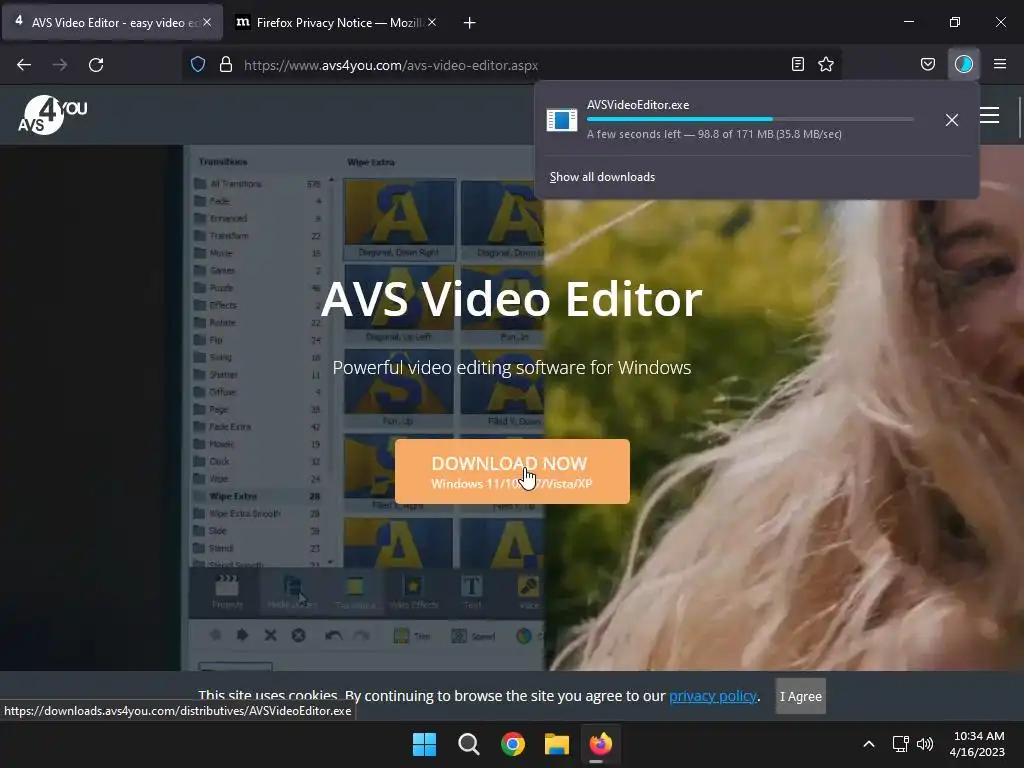This screenshot has width=1024, height=768.
Task: Click the forward navigation arrow
Action: pos(60,65)
